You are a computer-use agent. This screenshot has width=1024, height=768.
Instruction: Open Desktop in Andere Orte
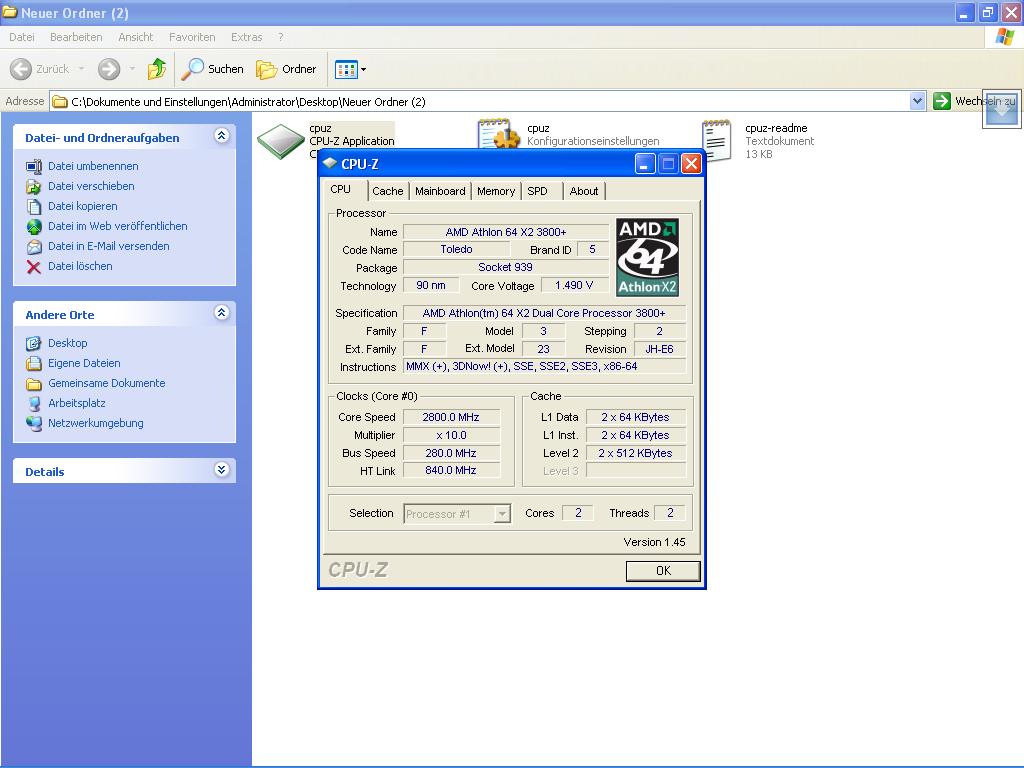pos(67,343)
